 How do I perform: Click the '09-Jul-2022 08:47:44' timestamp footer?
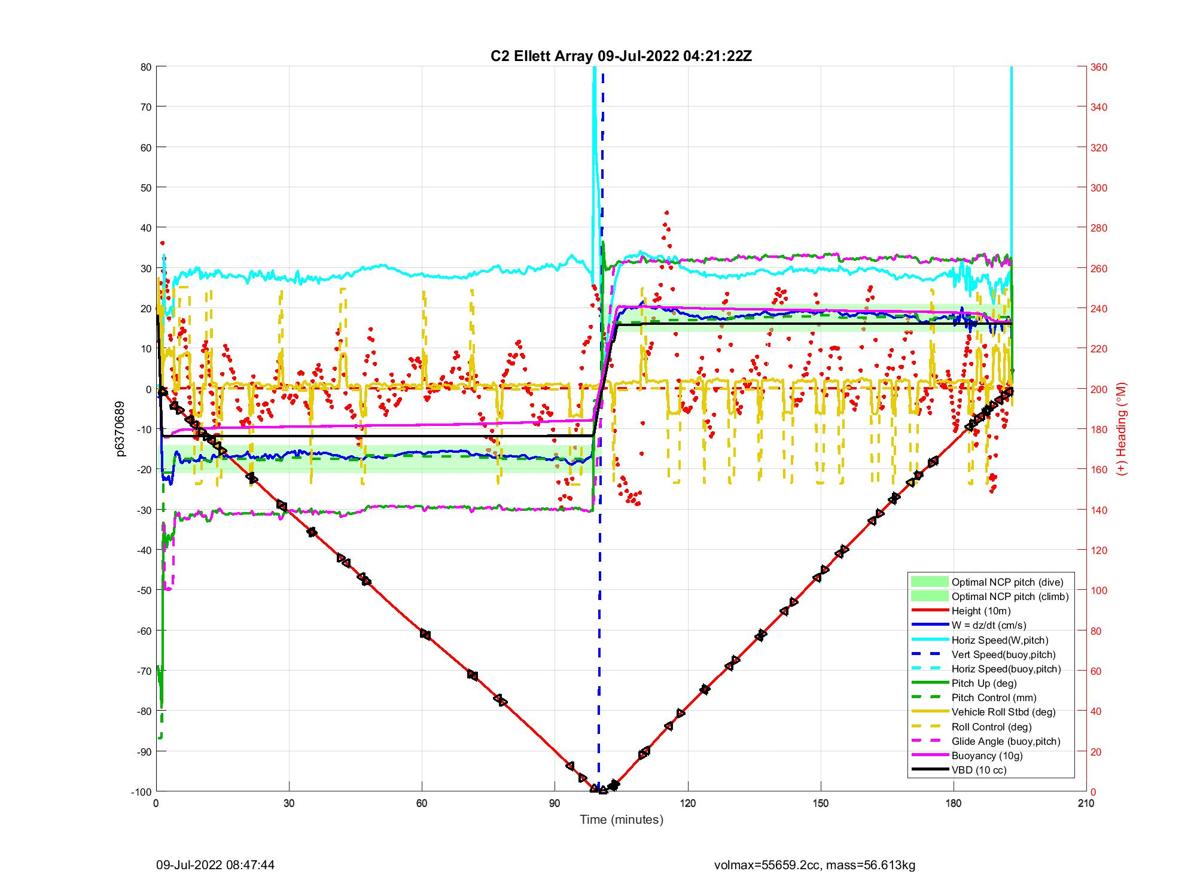point(215,864)
